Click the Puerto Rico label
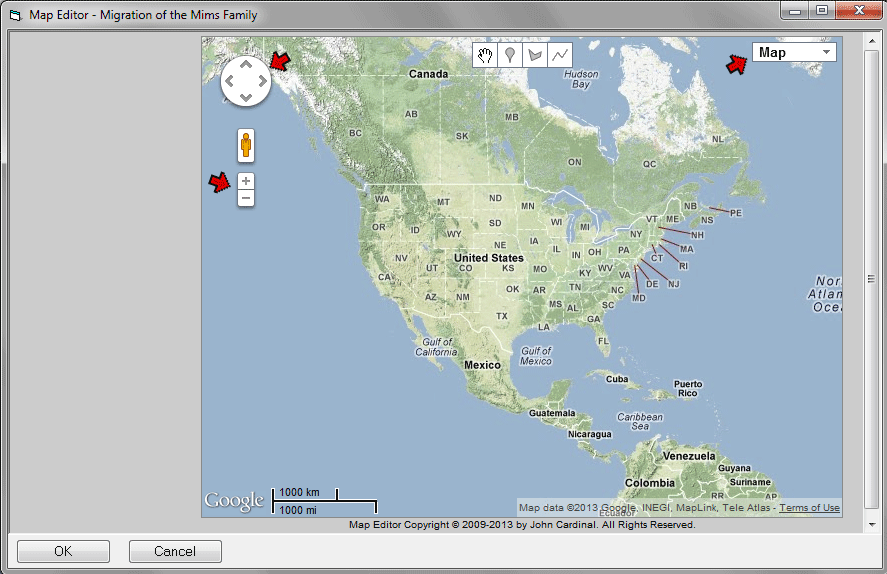The height and width of the screenshot is (574, 887). [688, 389]
